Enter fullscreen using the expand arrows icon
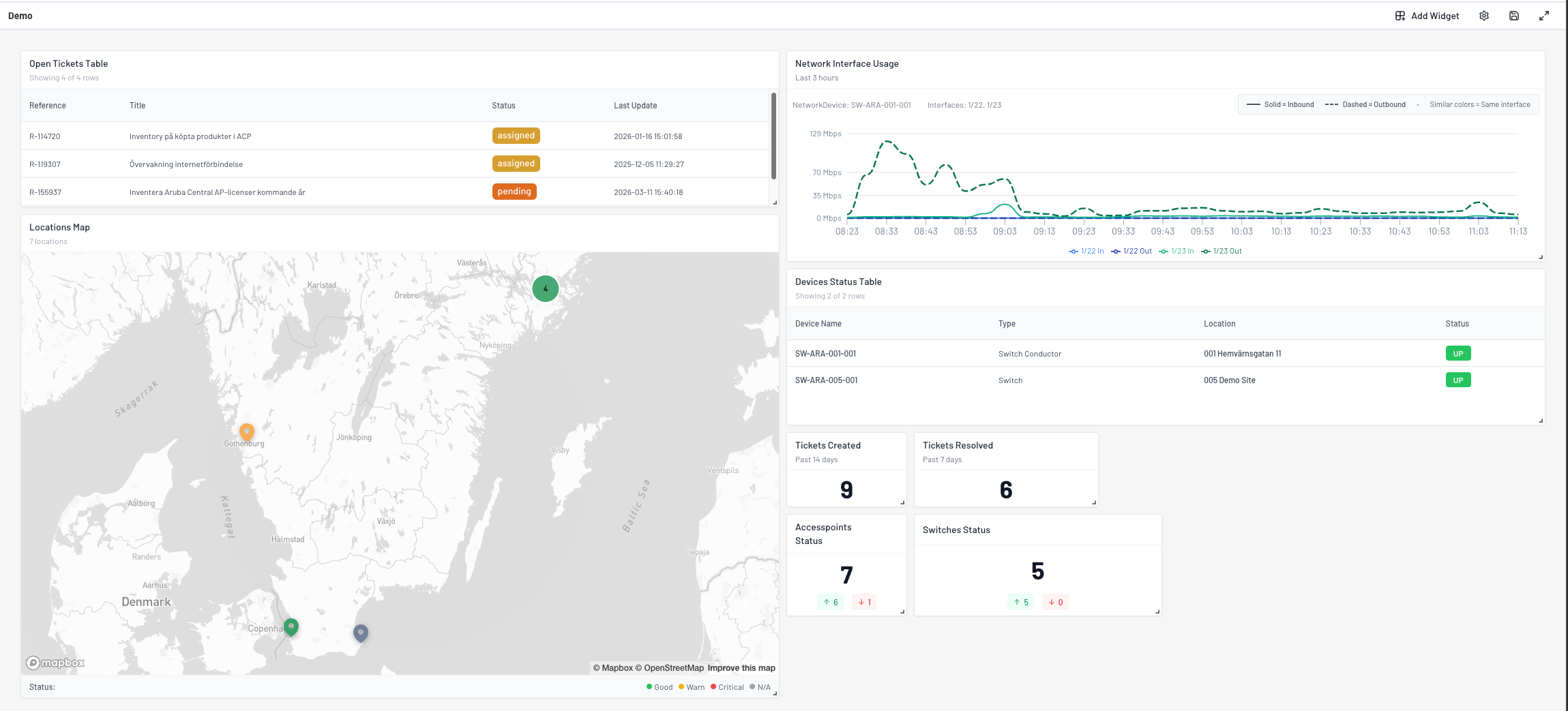Screen dimensions: 1568x711 point(1544,15)
